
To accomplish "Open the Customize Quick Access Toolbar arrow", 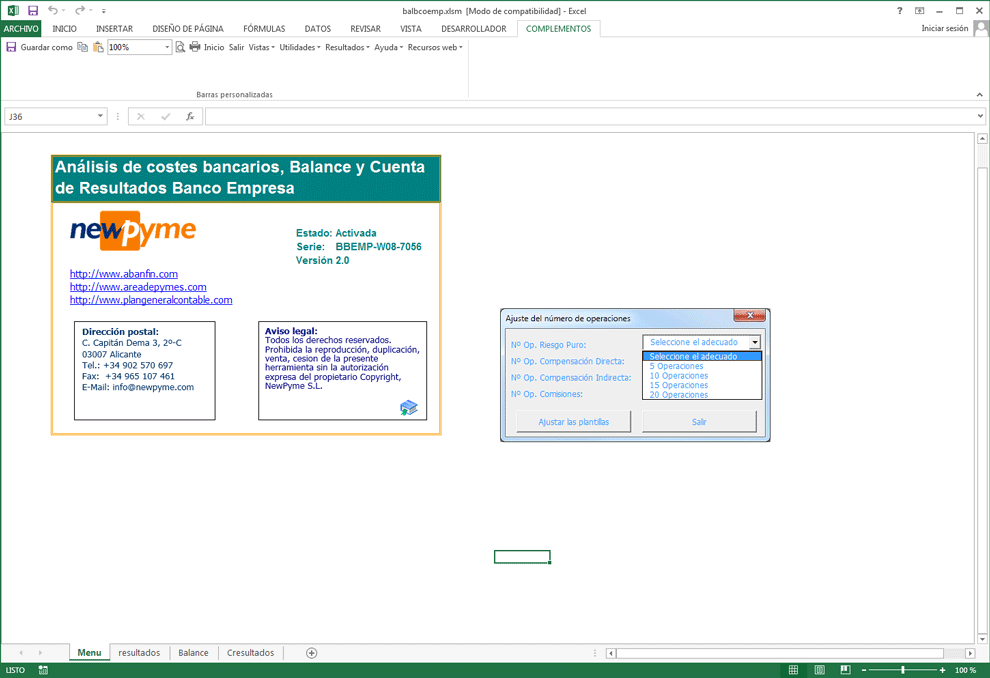I will click(104, 11).
